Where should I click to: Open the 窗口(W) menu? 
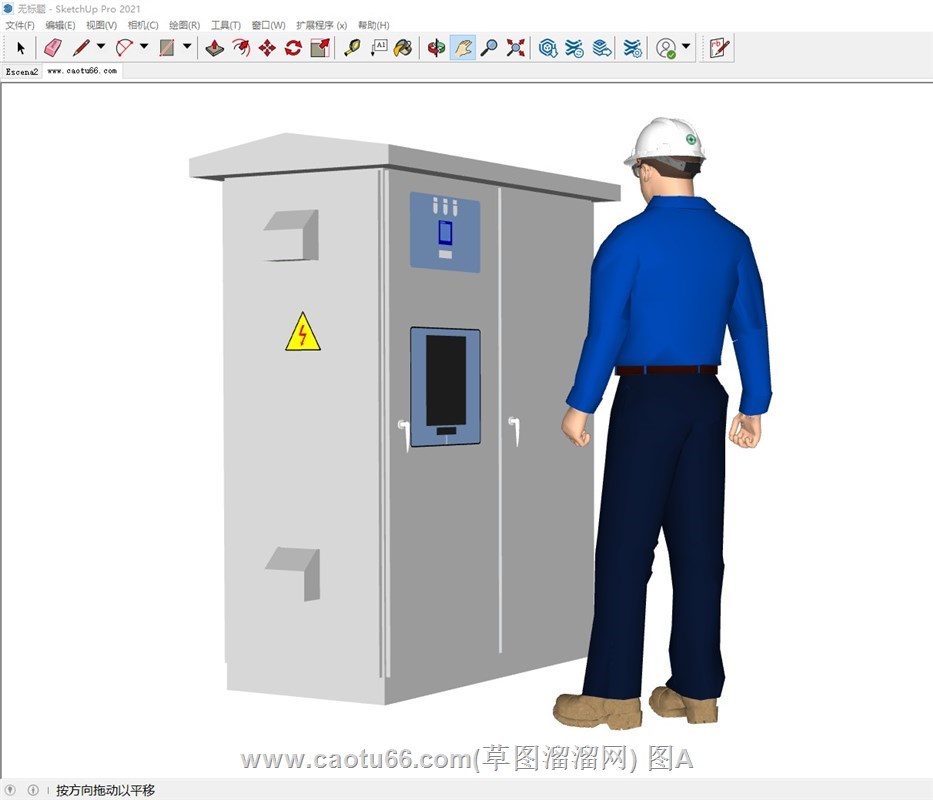(268, 25)
